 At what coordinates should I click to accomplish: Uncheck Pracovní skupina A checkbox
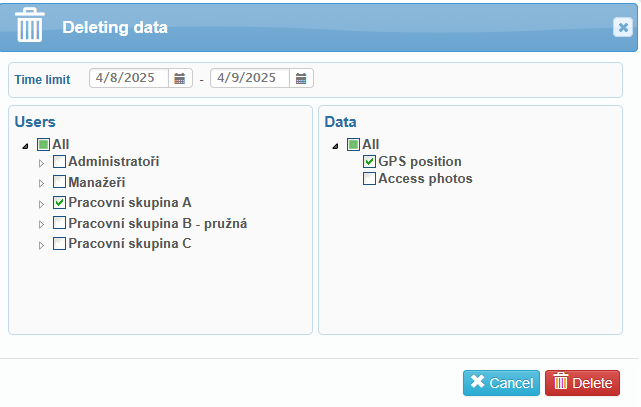[x=59, y=202]
